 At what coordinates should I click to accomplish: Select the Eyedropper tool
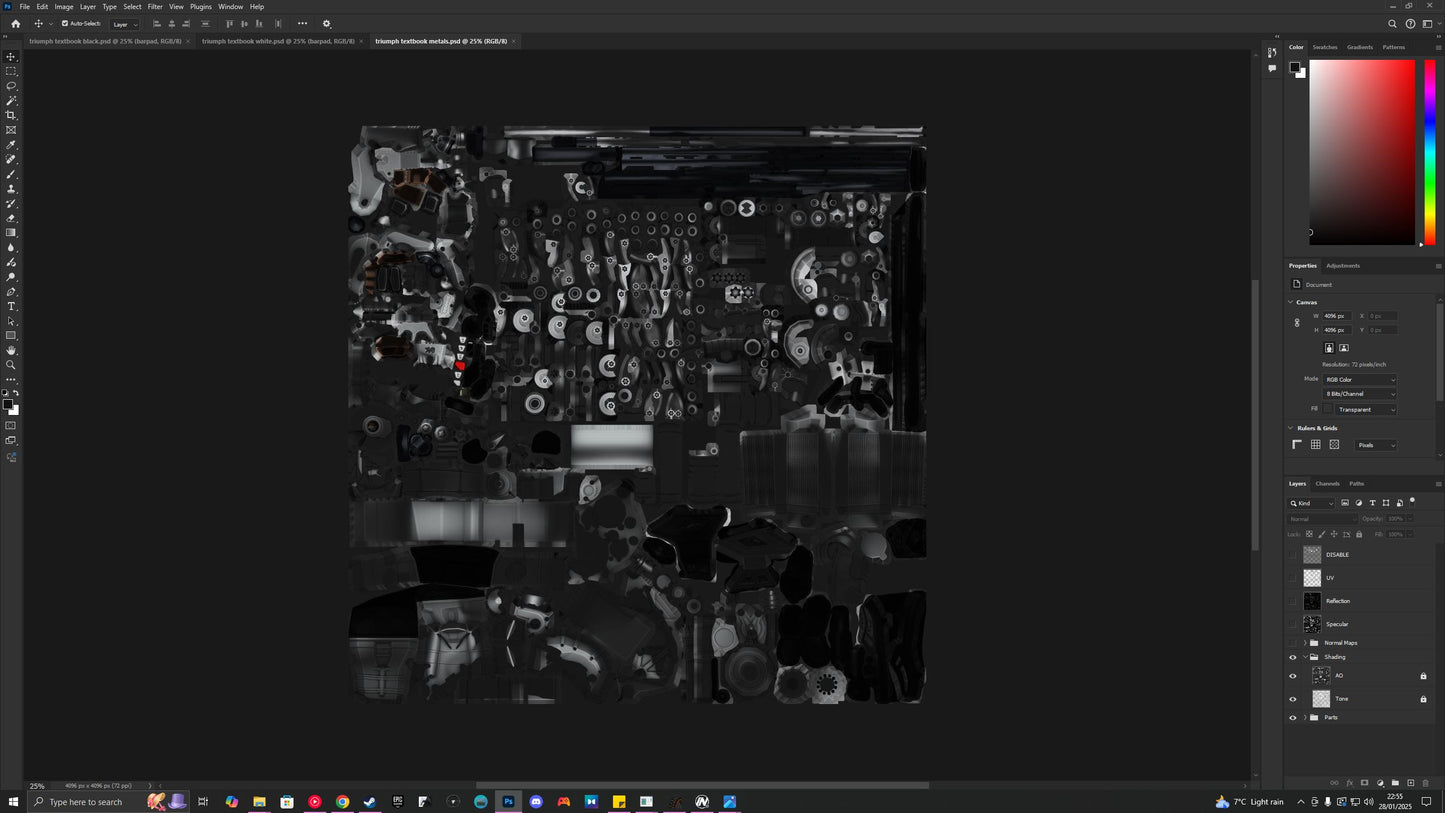coord(11,144)
